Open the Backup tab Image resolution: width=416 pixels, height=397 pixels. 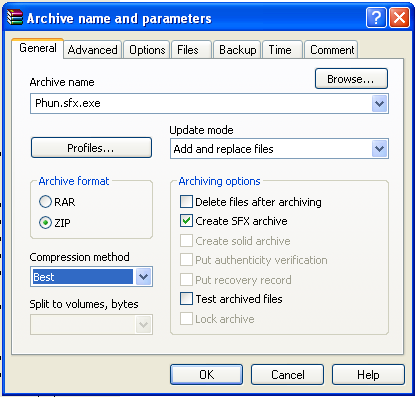pyautogui.click(x=237, y=50)
